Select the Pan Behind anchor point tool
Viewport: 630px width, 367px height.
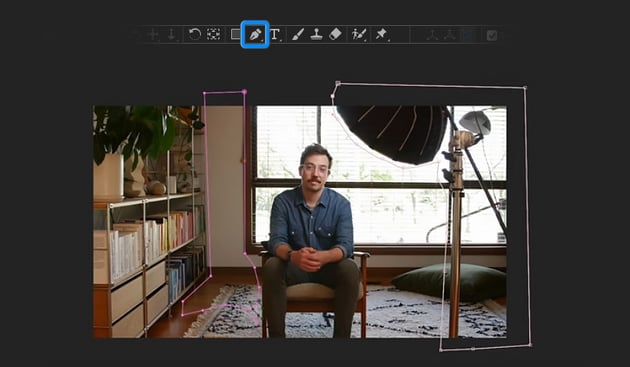(x=213, y=35)
